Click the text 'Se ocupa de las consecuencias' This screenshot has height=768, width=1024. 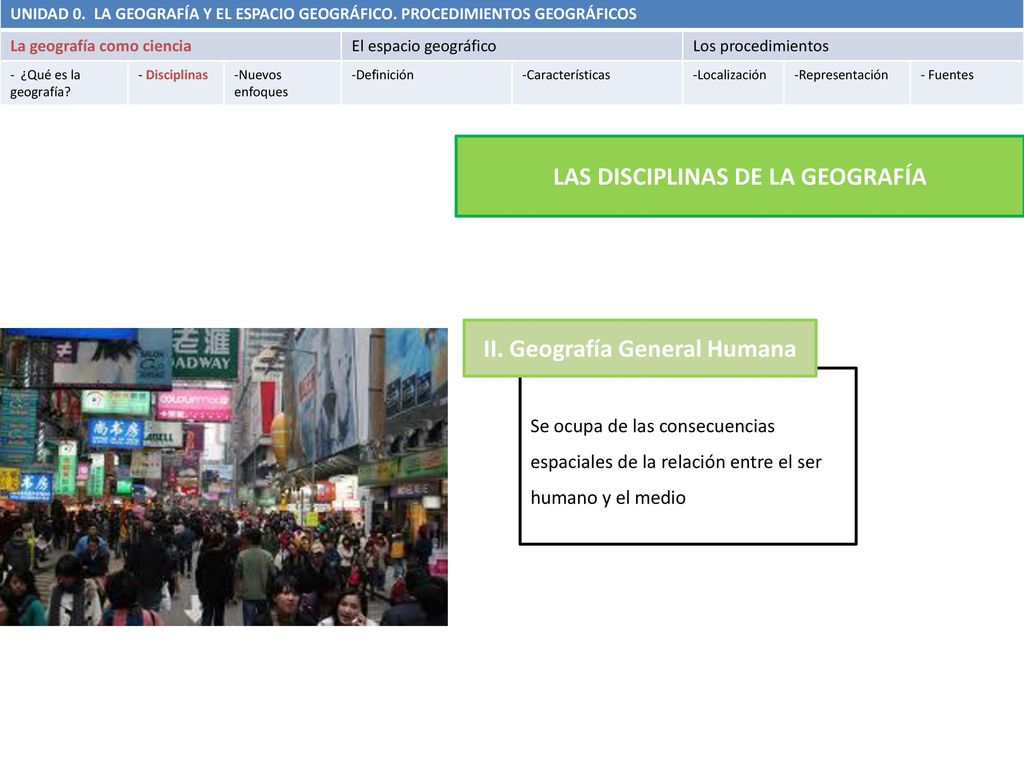[652, 426]
